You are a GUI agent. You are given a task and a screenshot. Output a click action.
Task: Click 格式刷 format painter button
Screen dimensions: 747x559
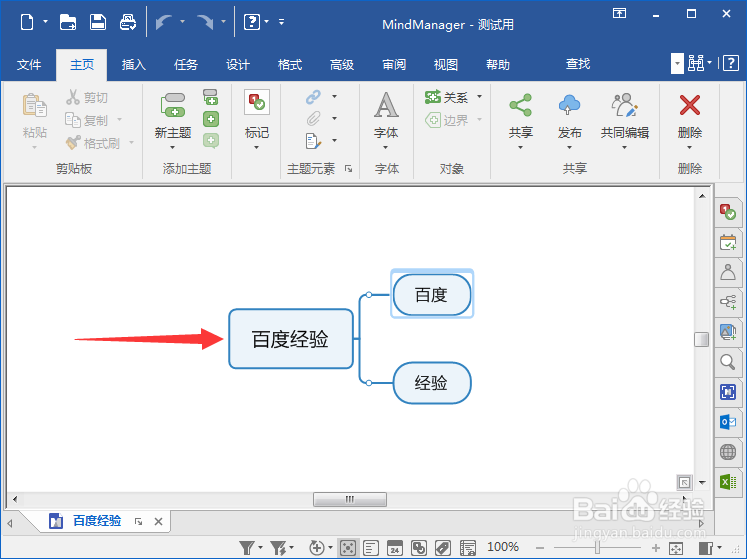pyautogui.click(x=93, y=142)
